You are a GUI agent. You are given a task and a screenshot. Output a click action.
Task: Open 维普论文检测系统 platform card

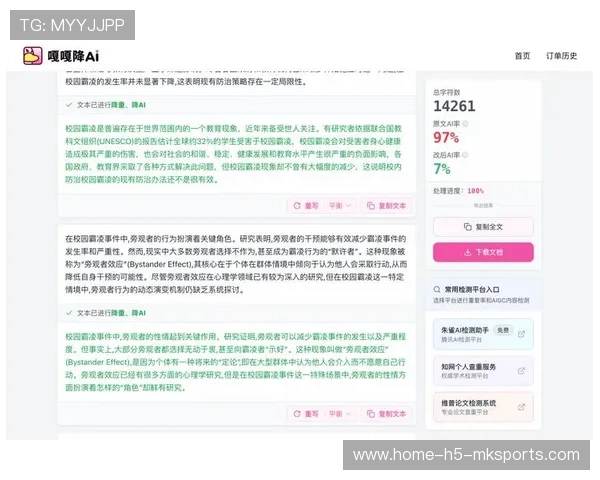(483, 407)
